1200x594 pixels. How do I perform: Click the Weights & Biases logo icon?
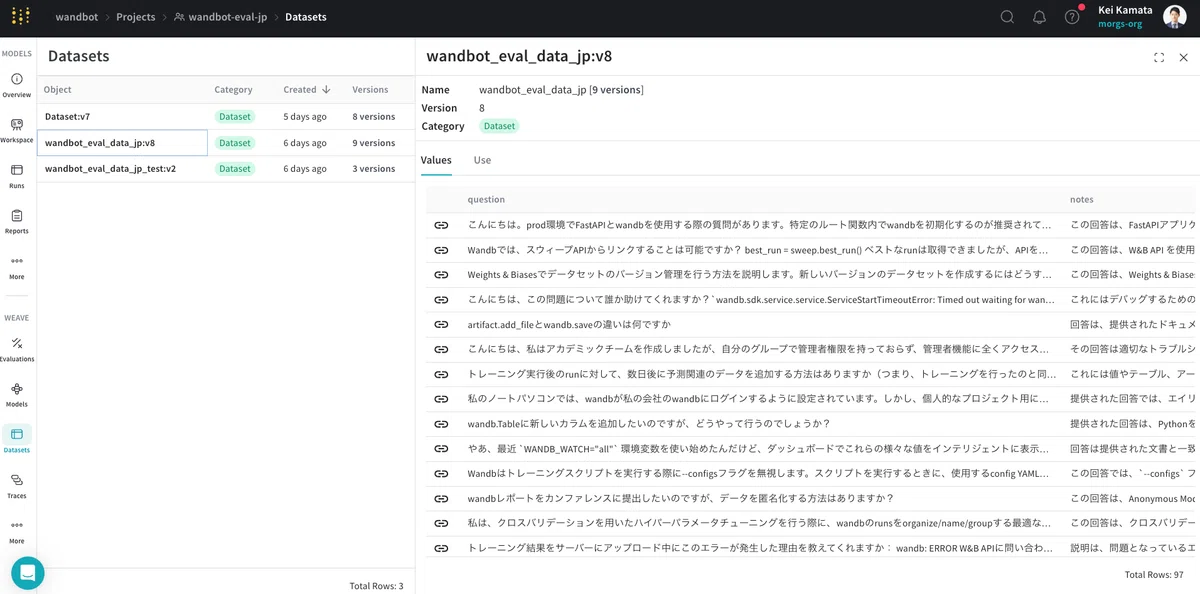[21, 17]
